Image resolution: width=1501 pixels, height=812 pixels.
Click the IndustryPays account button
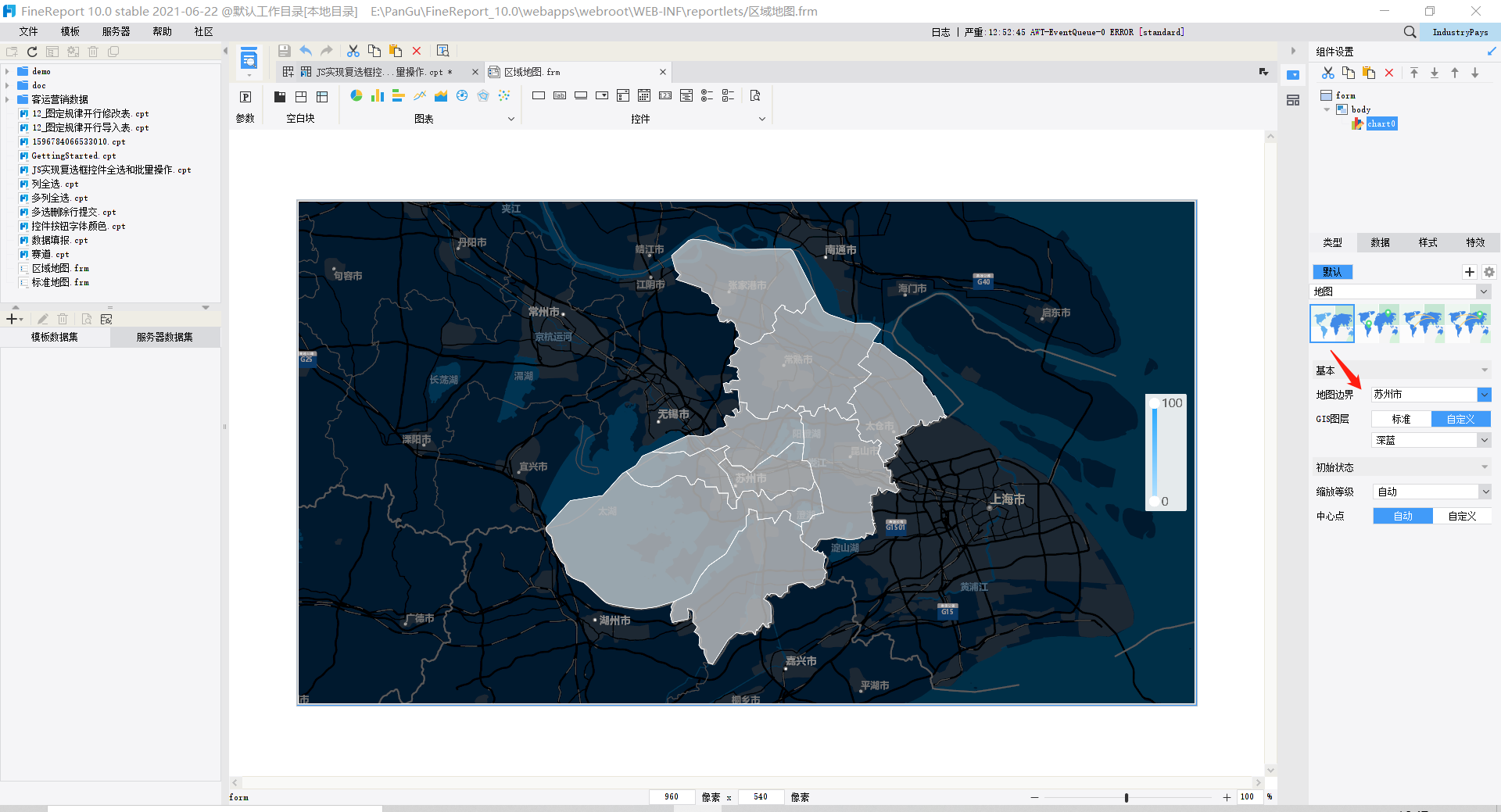[x=1460, y=32]
